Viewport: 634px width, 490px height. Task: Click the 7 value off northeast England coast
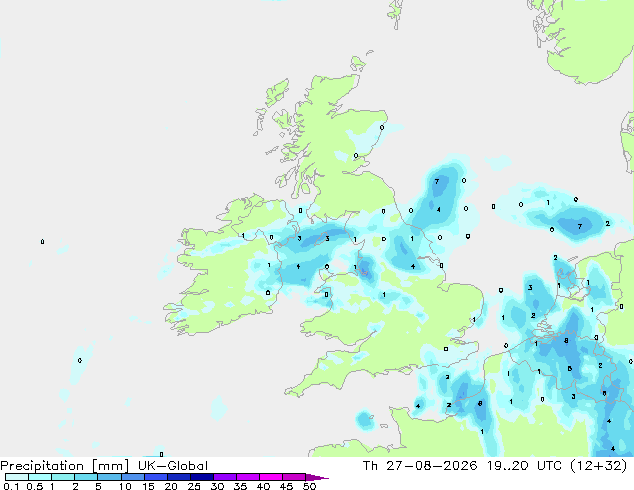437,182
